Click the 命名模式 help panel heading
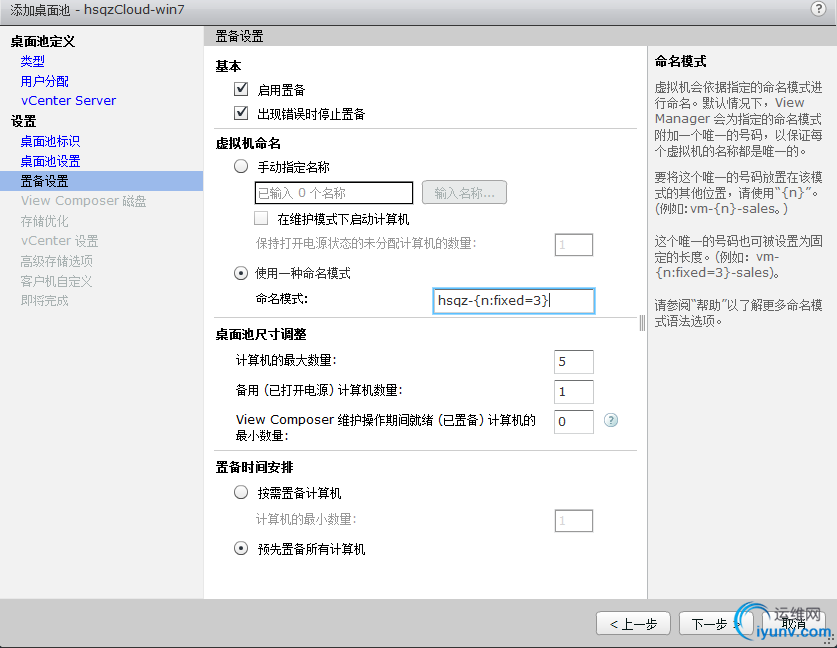Screen dimensions: 837x648 click(x=680, y=61)
